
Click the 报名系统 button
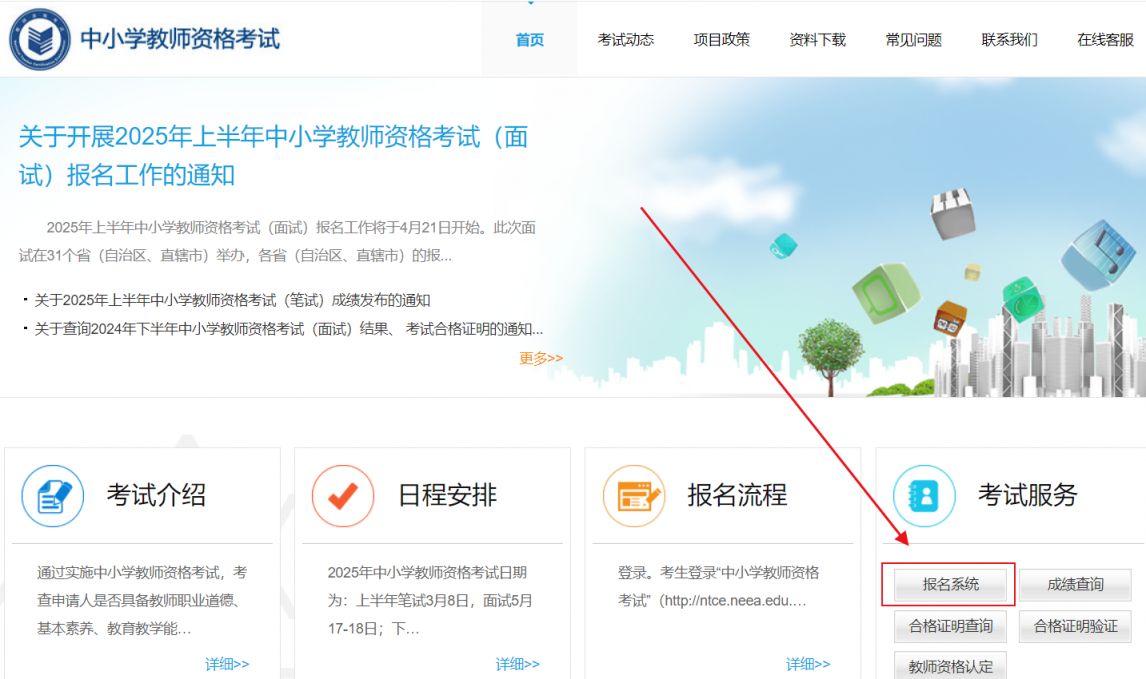[950, 584]
